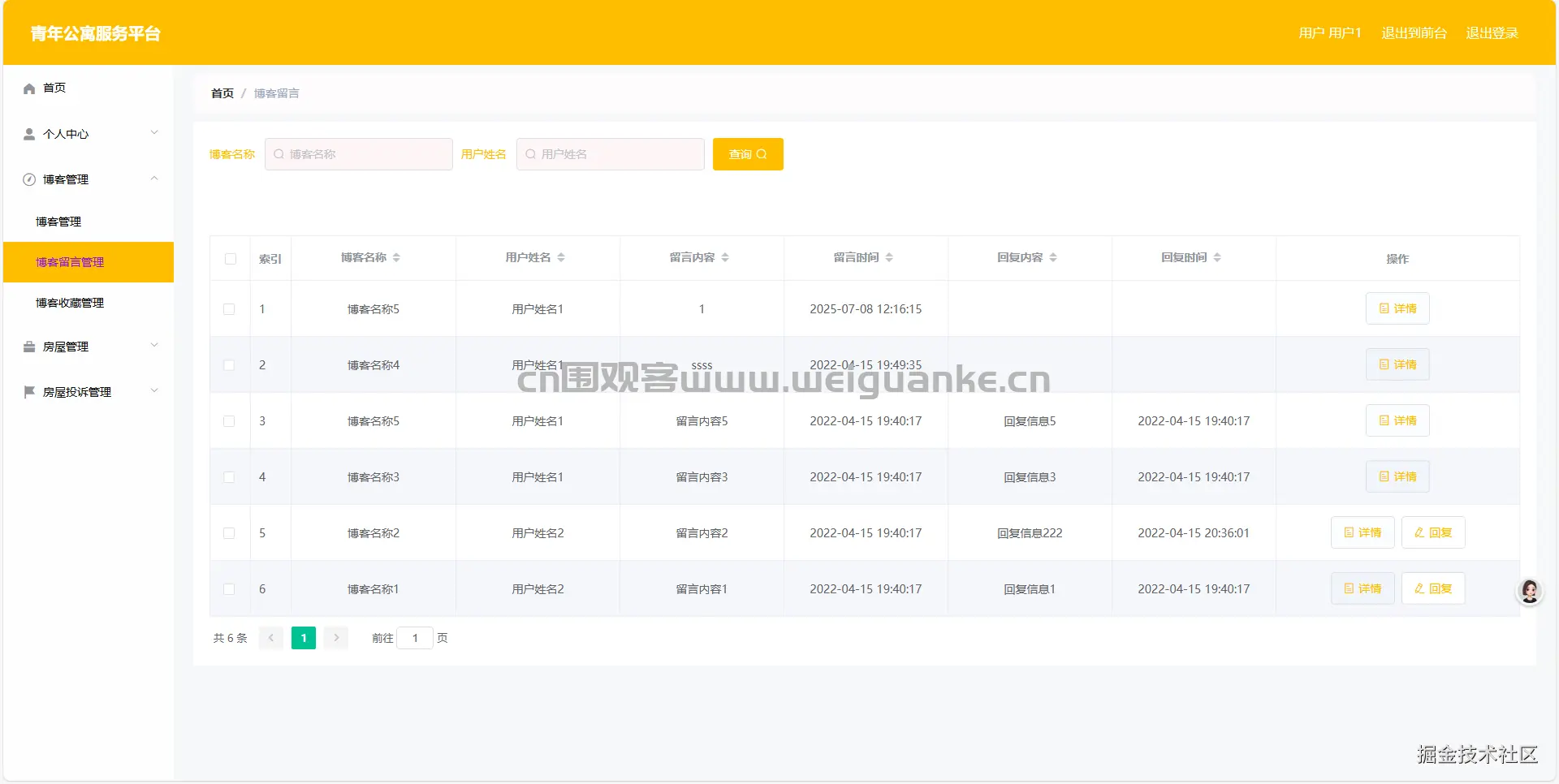Collapse the 博客管理 menu chevron

[154, 179]
